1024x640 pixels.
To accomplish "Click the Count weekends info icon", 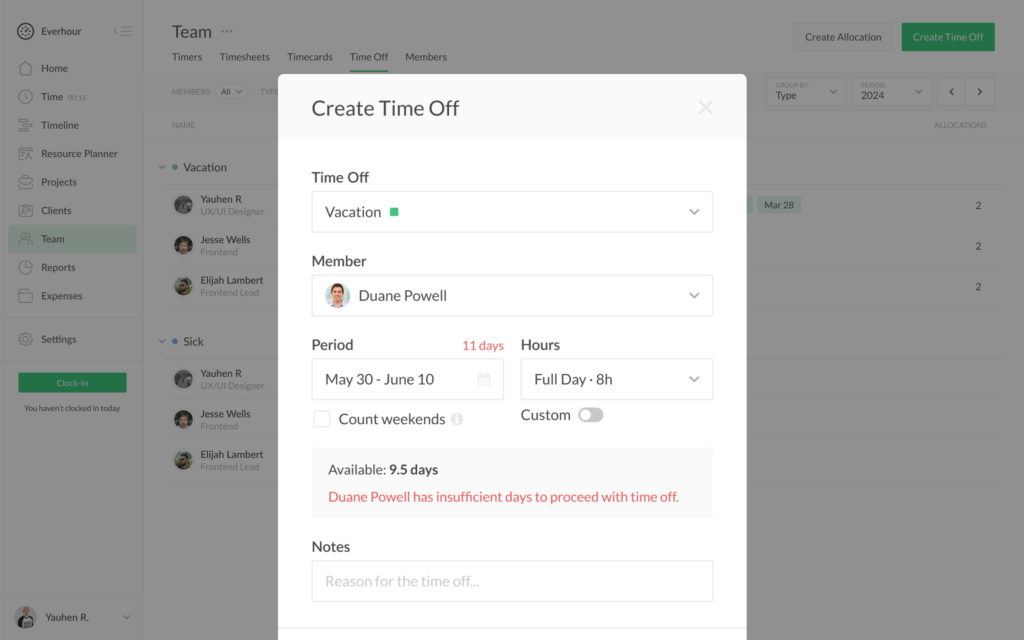I will point(457,419).
